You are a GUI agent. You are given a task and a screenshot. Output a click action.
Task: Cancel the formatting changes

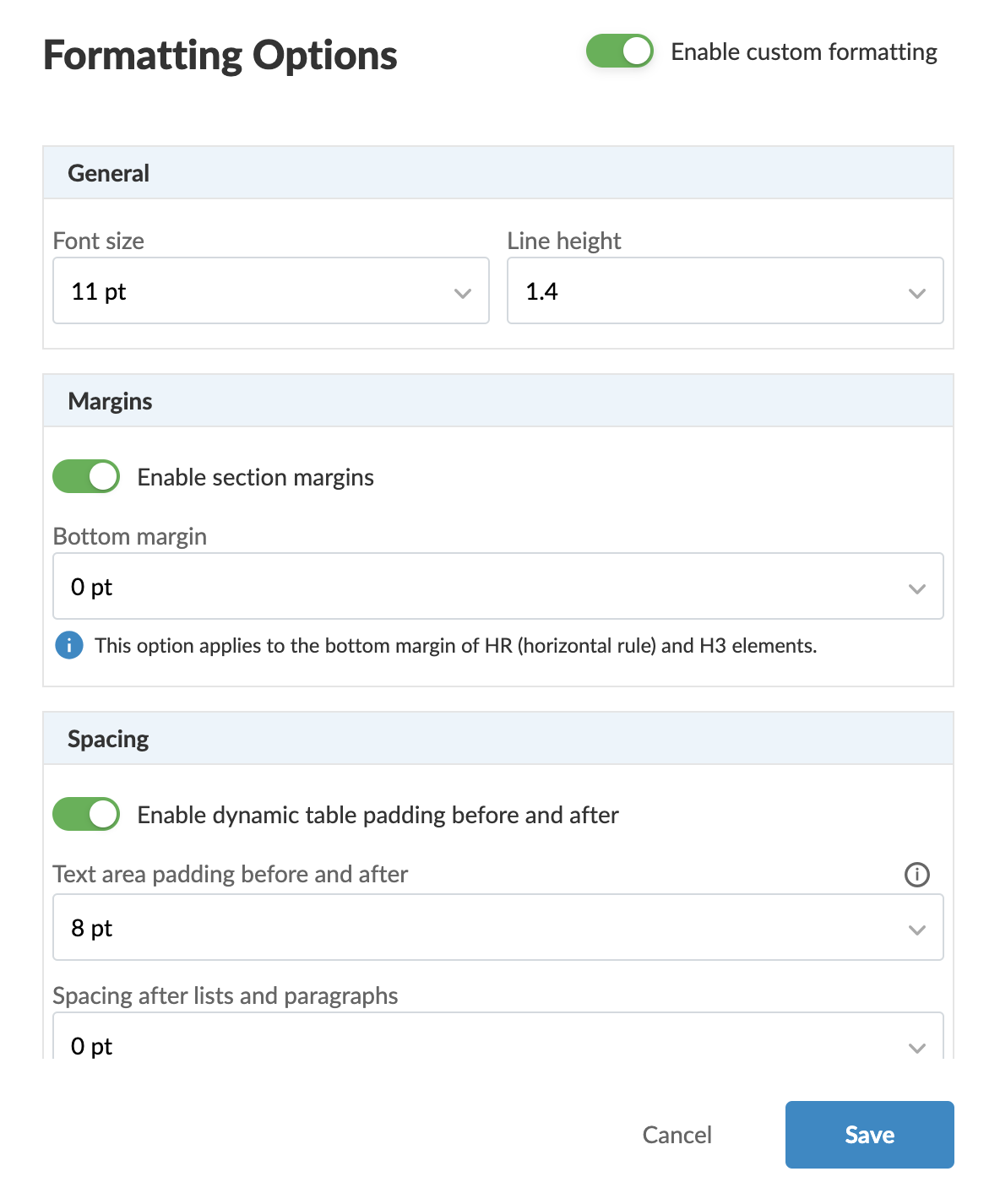(x=677, y=1135)
